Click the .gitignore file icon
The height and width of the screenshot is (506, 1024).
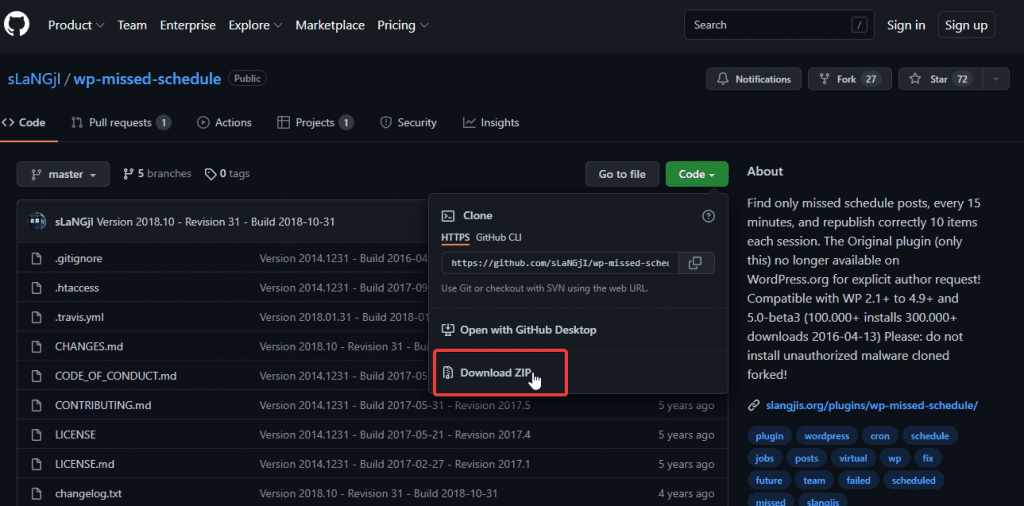pos(37,259)
